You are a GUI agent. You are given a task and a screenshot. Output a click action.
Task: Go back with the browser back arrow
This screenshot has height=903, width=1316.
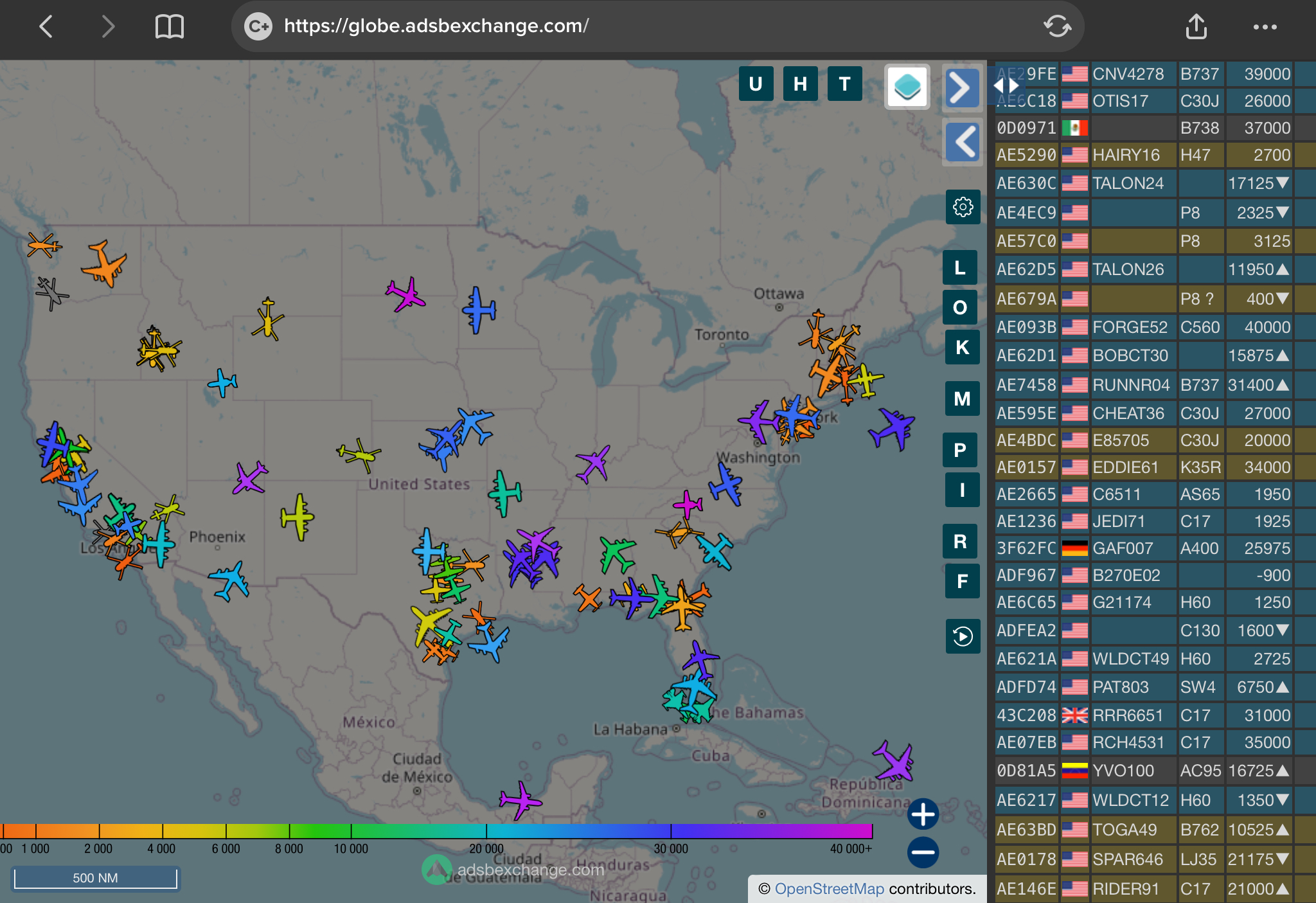(46, 26)
